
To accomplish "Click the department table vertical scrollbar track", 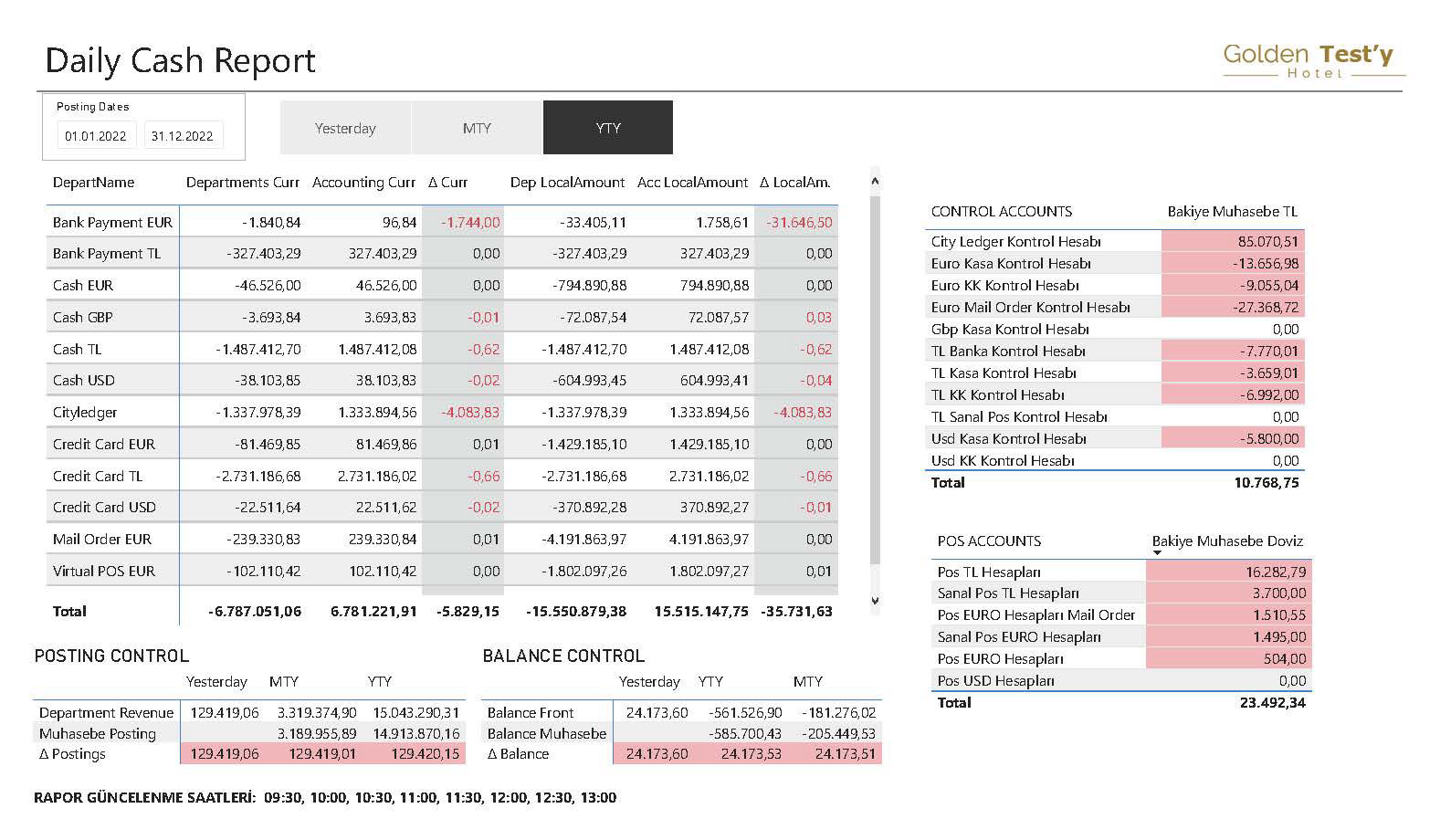I will pyautogui.click(x=875, y=379).
